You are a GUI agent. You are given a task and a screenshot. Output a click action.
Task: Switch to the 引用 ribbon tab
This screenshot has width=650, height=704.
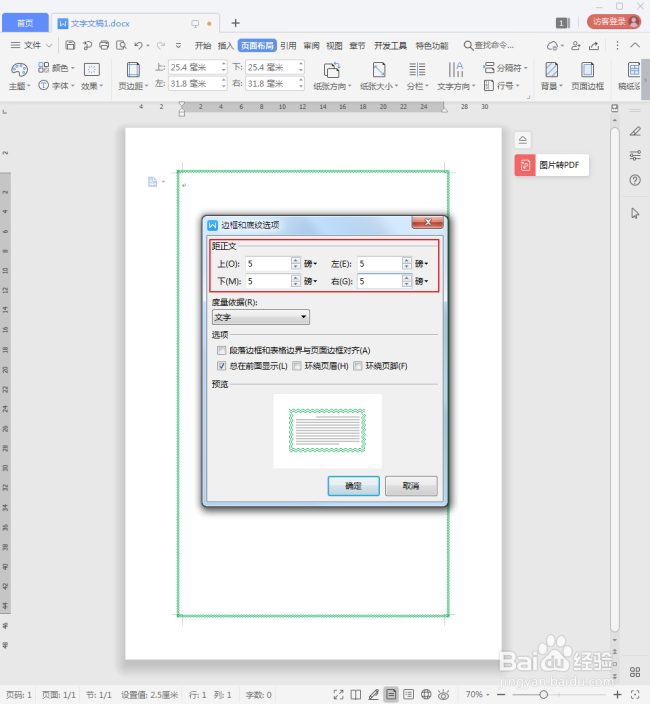coord(288,45)
